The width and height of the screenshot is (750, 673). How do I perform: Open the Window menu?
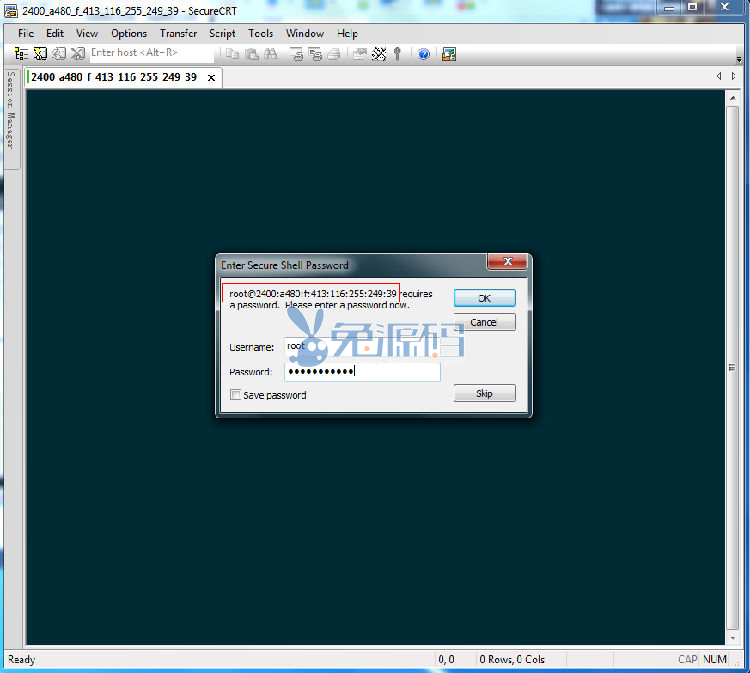point(305,33)
